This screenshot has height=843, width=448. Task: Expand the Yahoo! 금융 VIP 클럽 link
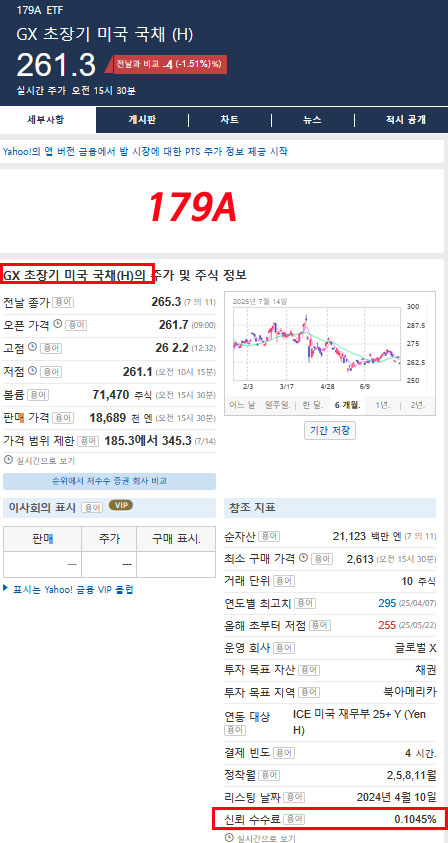tap(68, 589)
